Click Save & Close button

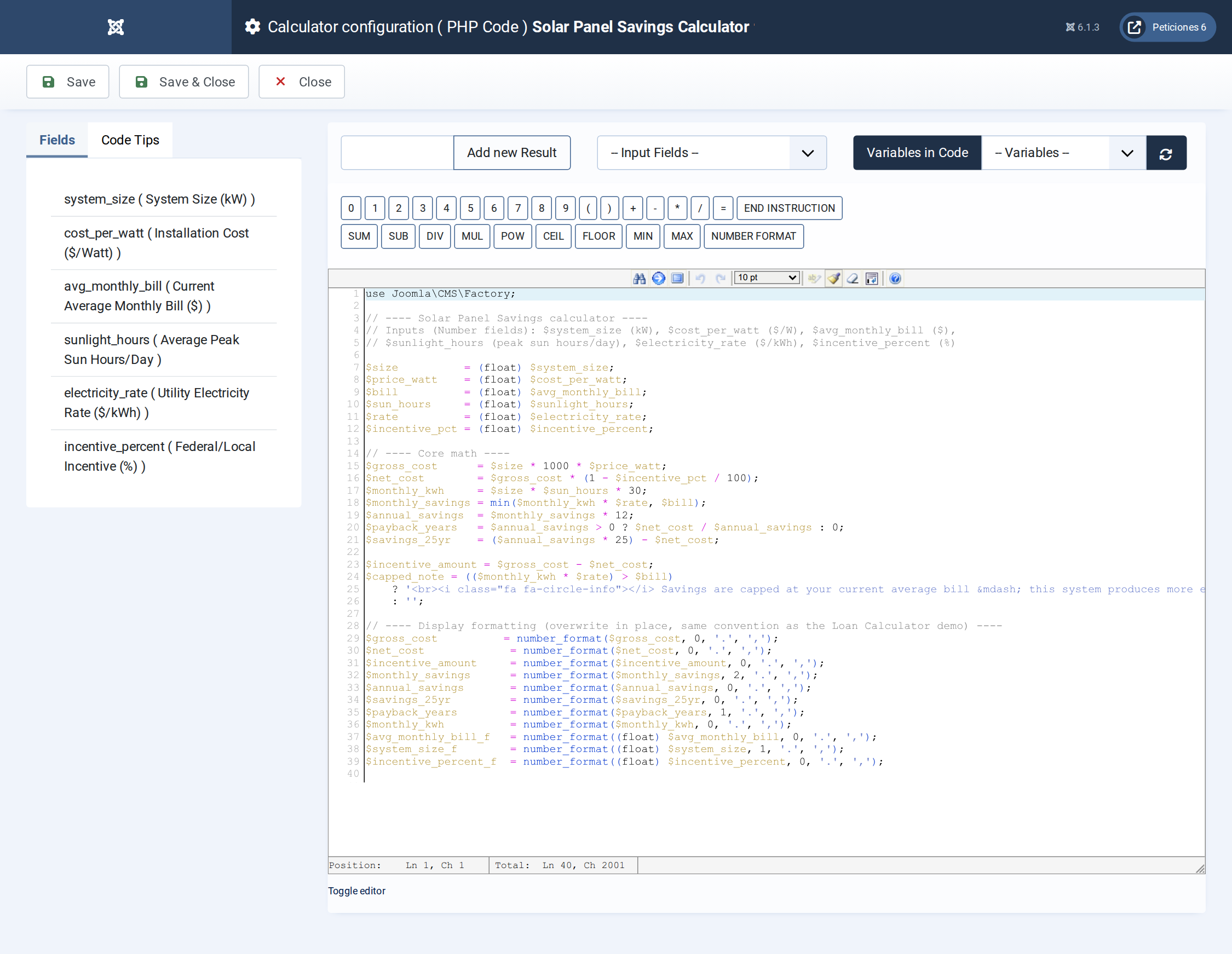click(184, 82)
